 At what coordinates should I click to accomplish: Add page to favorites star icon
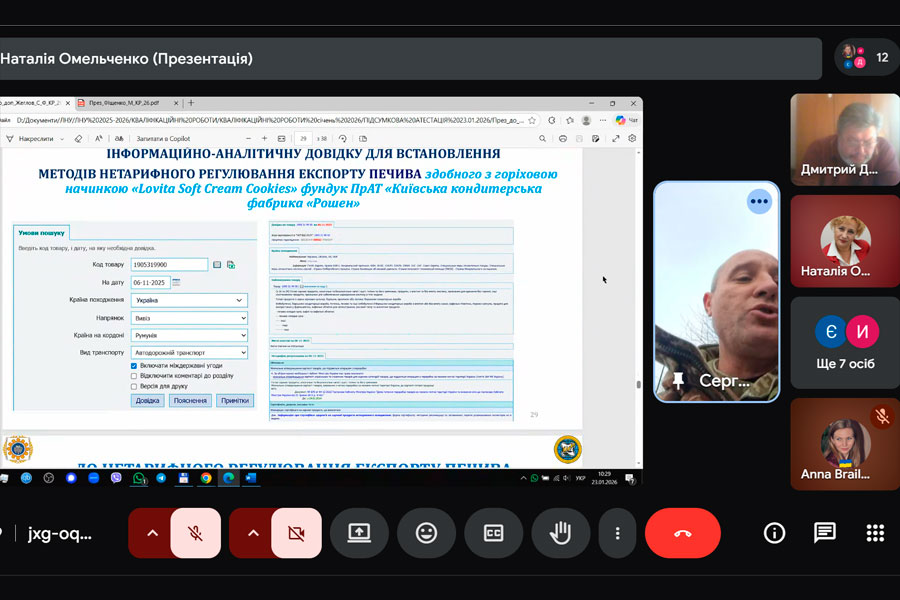click(x=532, y=121)
